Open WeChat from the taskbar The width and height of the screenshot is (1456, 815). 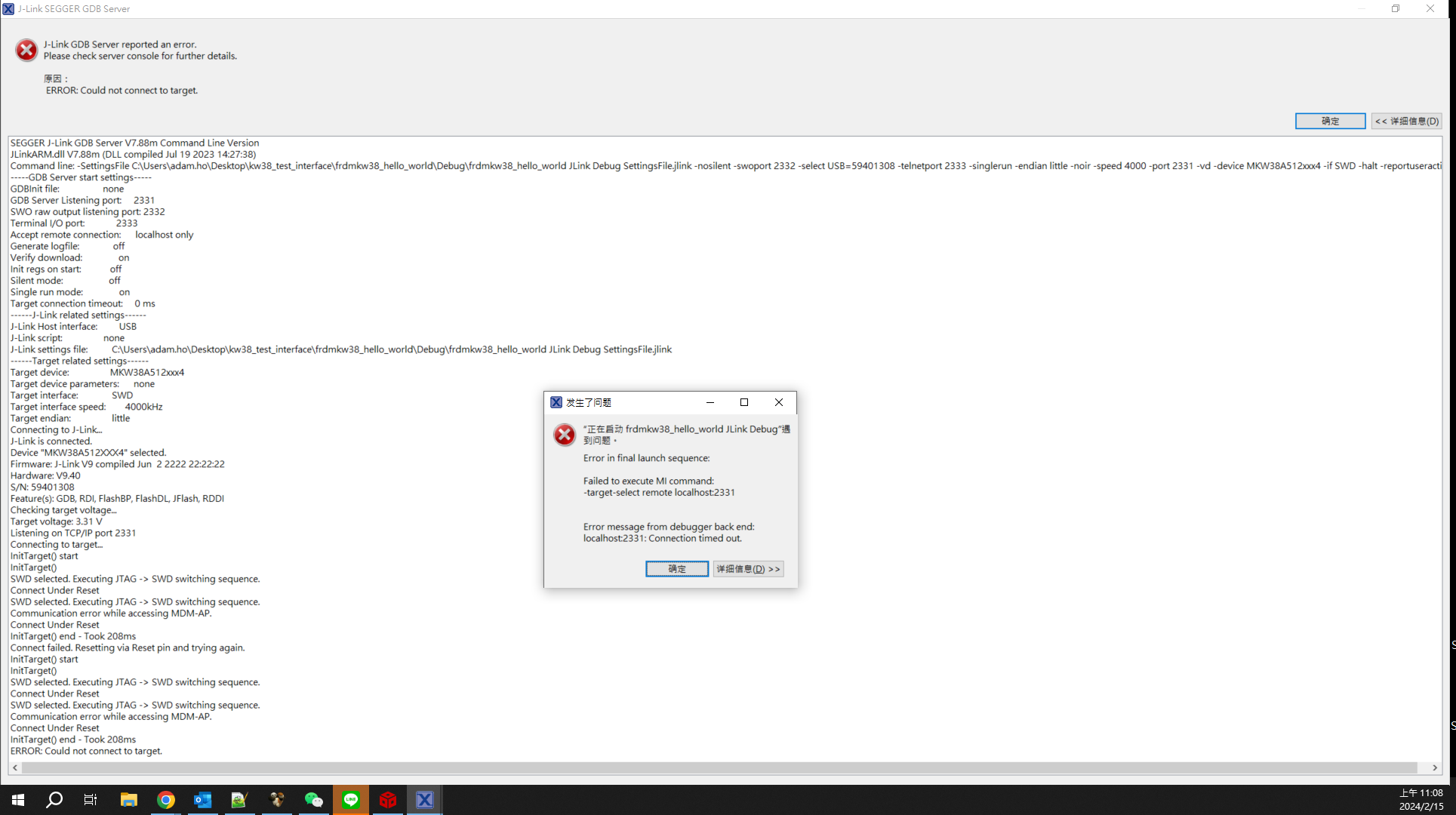314,800
